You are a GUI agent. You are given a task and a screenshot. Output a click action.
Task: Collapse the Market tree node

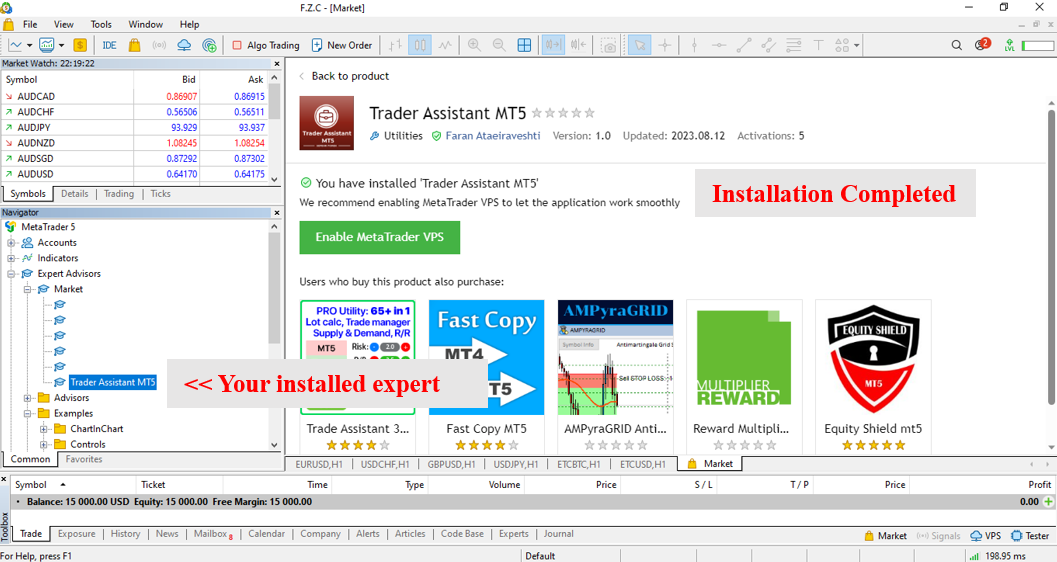[x=28, y=289]
